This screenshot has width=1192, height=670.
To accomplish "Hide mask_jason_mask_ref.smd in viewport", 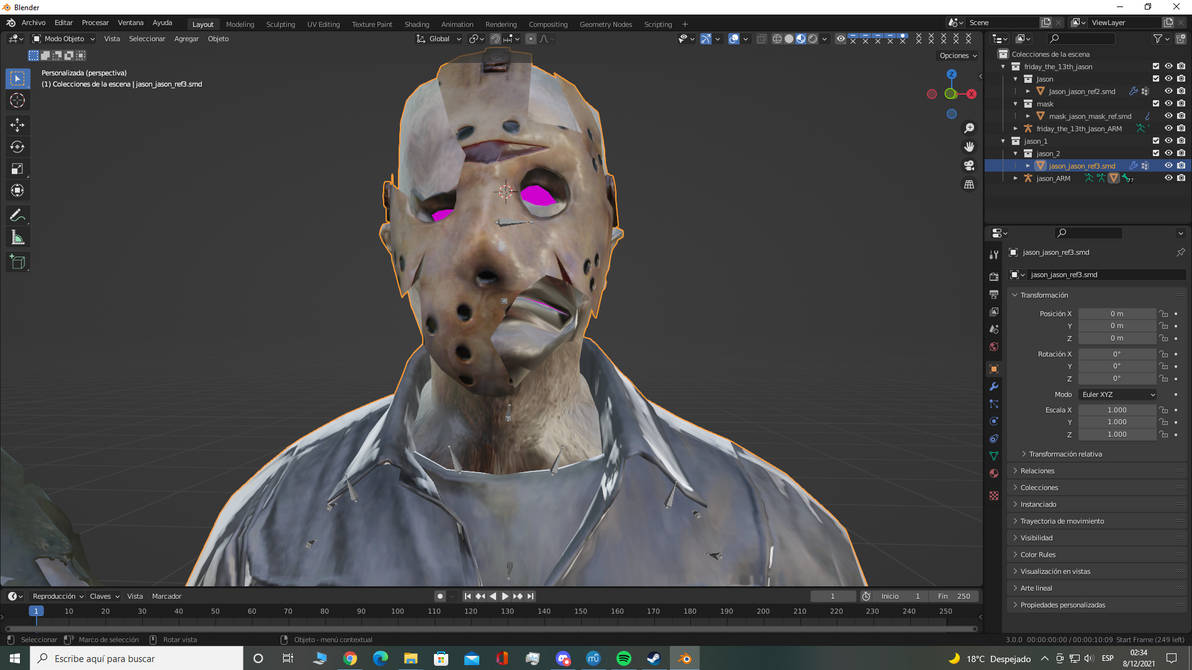I will tap(1168, 116).
